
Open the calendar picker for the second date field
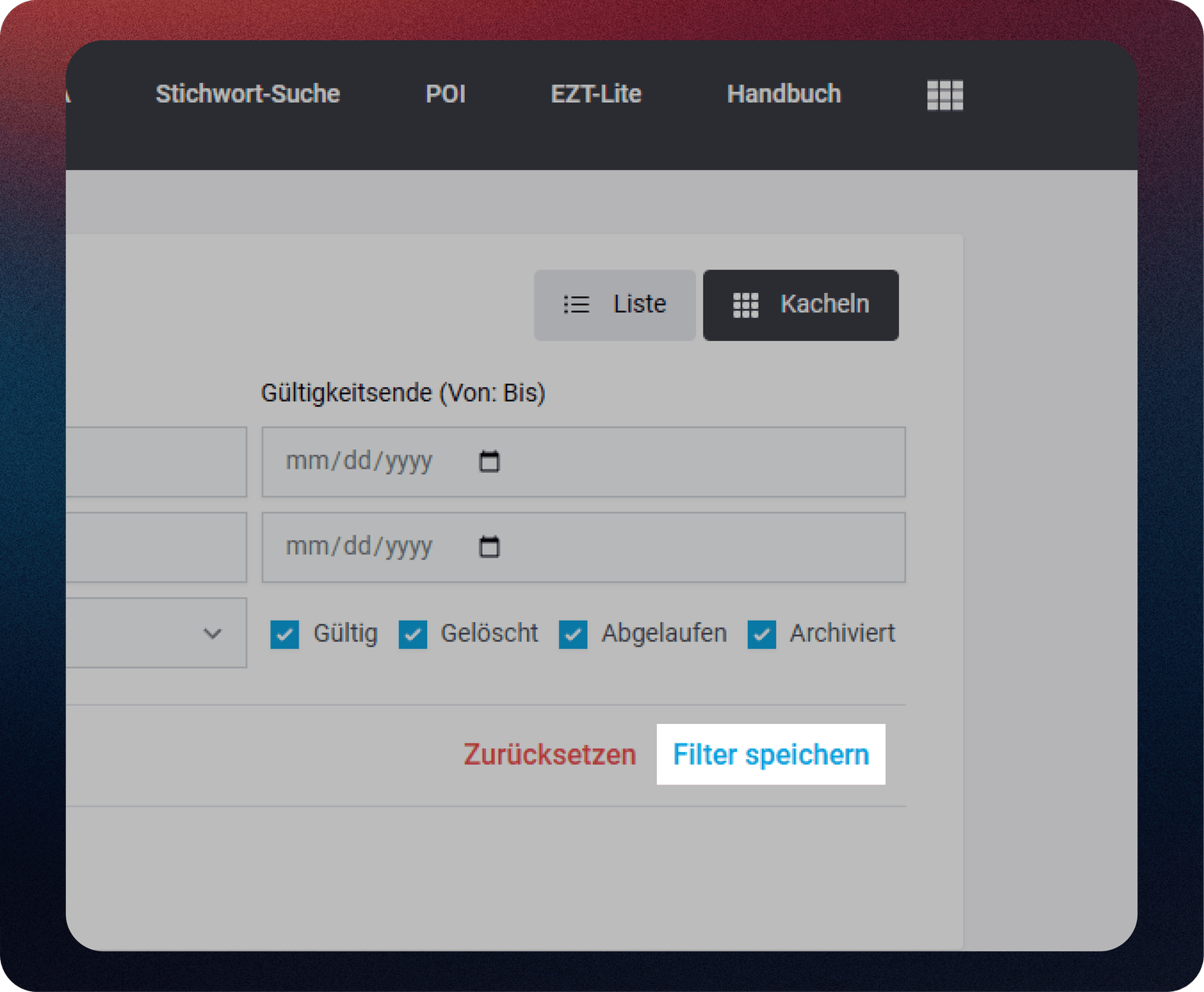point(489,547)
